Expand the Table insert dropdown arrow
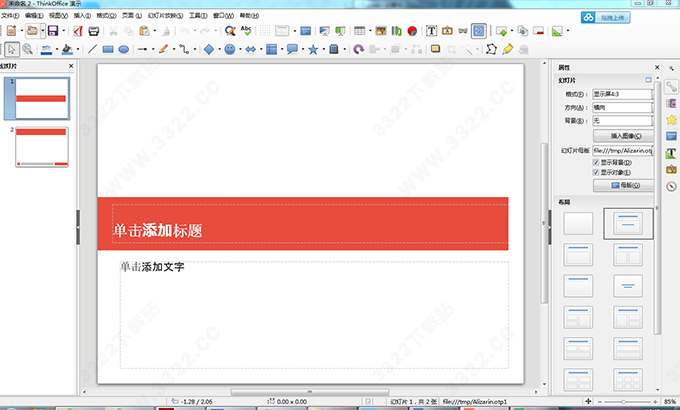 point(370,31)
